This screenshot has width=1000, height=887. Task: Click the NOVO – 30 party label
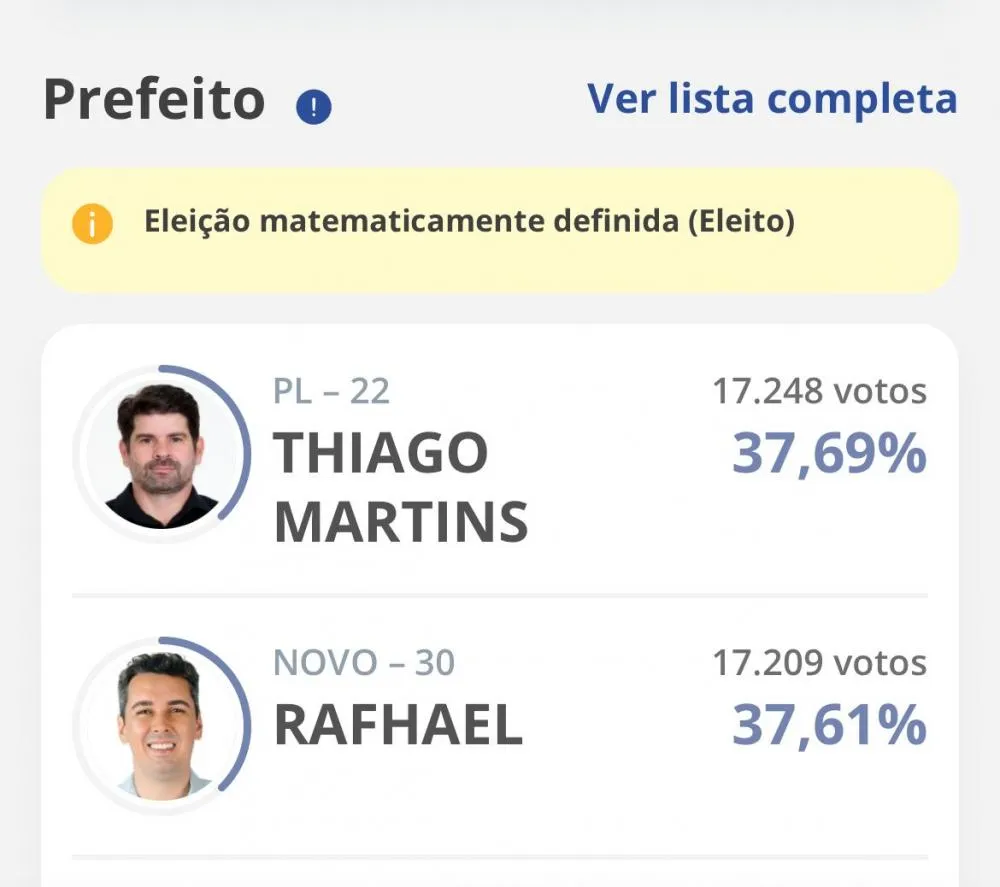tap(364, 663)
